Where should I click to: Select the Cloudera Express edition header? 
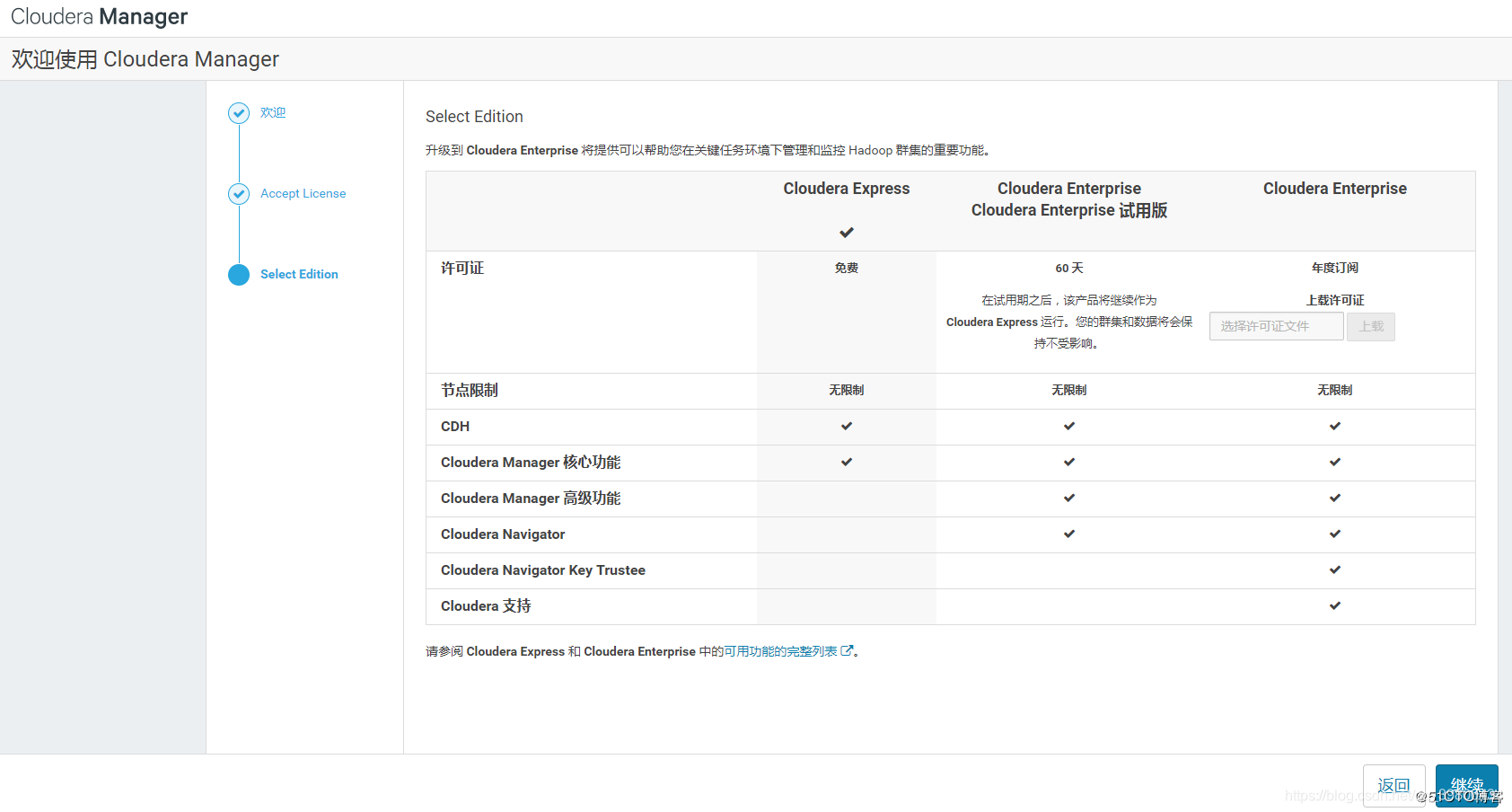pyautogui.click(x=847, y=189)
